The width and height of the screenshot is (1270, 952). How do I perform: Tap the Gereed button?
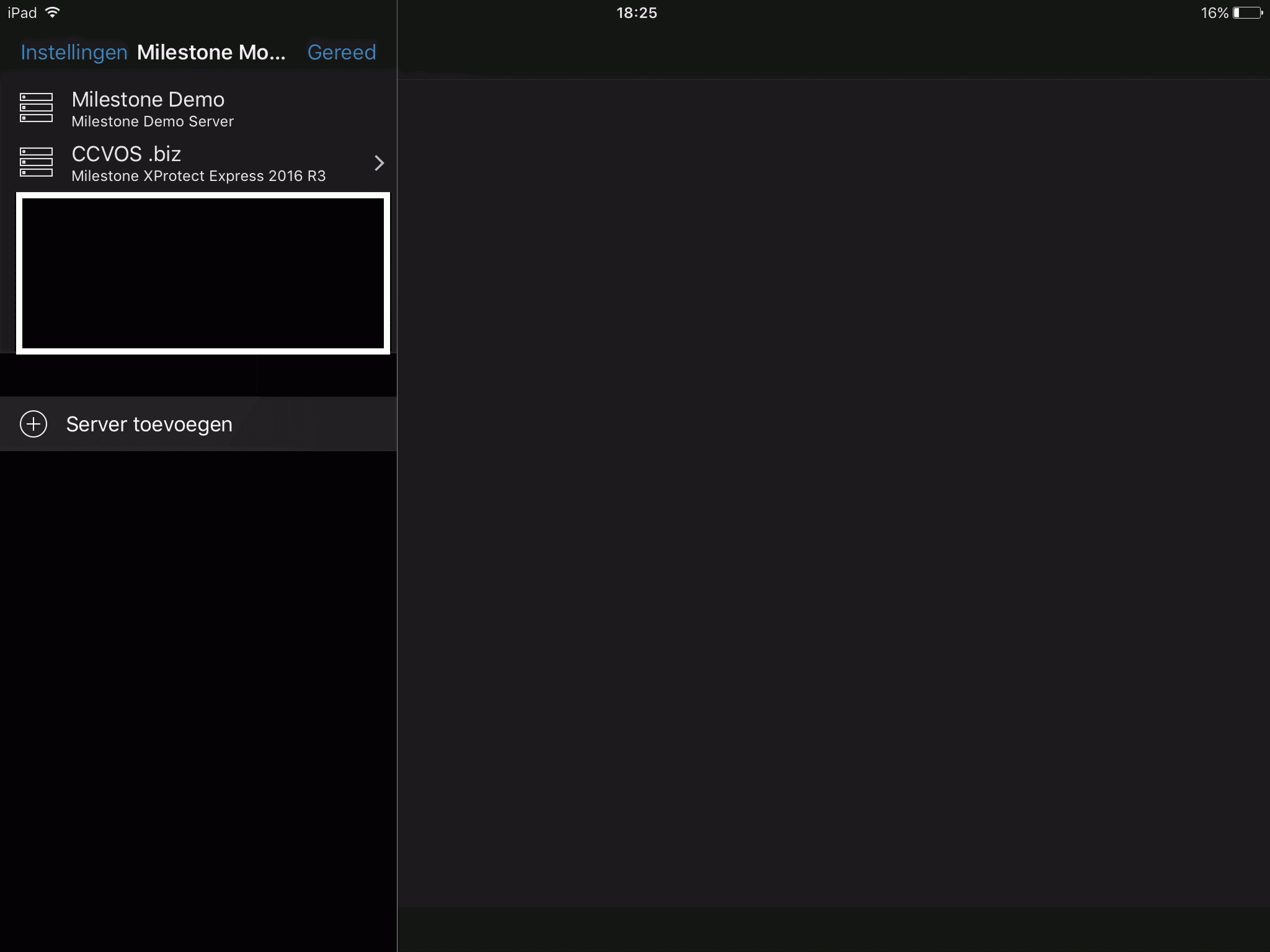pos(342,52)
